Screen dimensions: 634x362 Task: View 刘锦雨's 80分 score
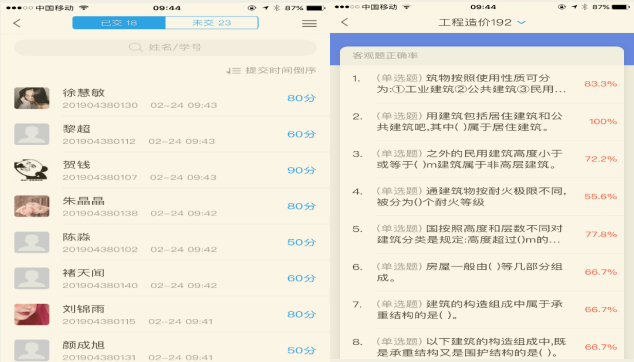301,314
